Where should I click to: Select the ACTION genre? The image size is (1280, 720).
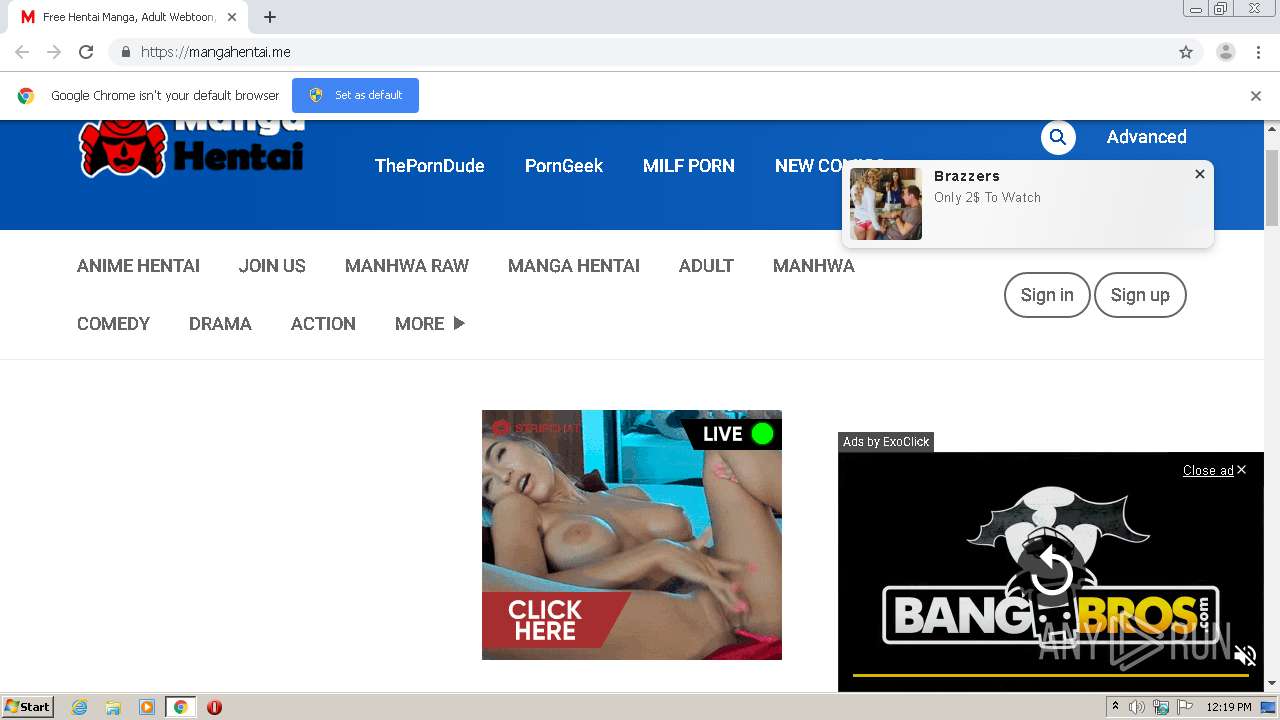click(x=323, y=324)
